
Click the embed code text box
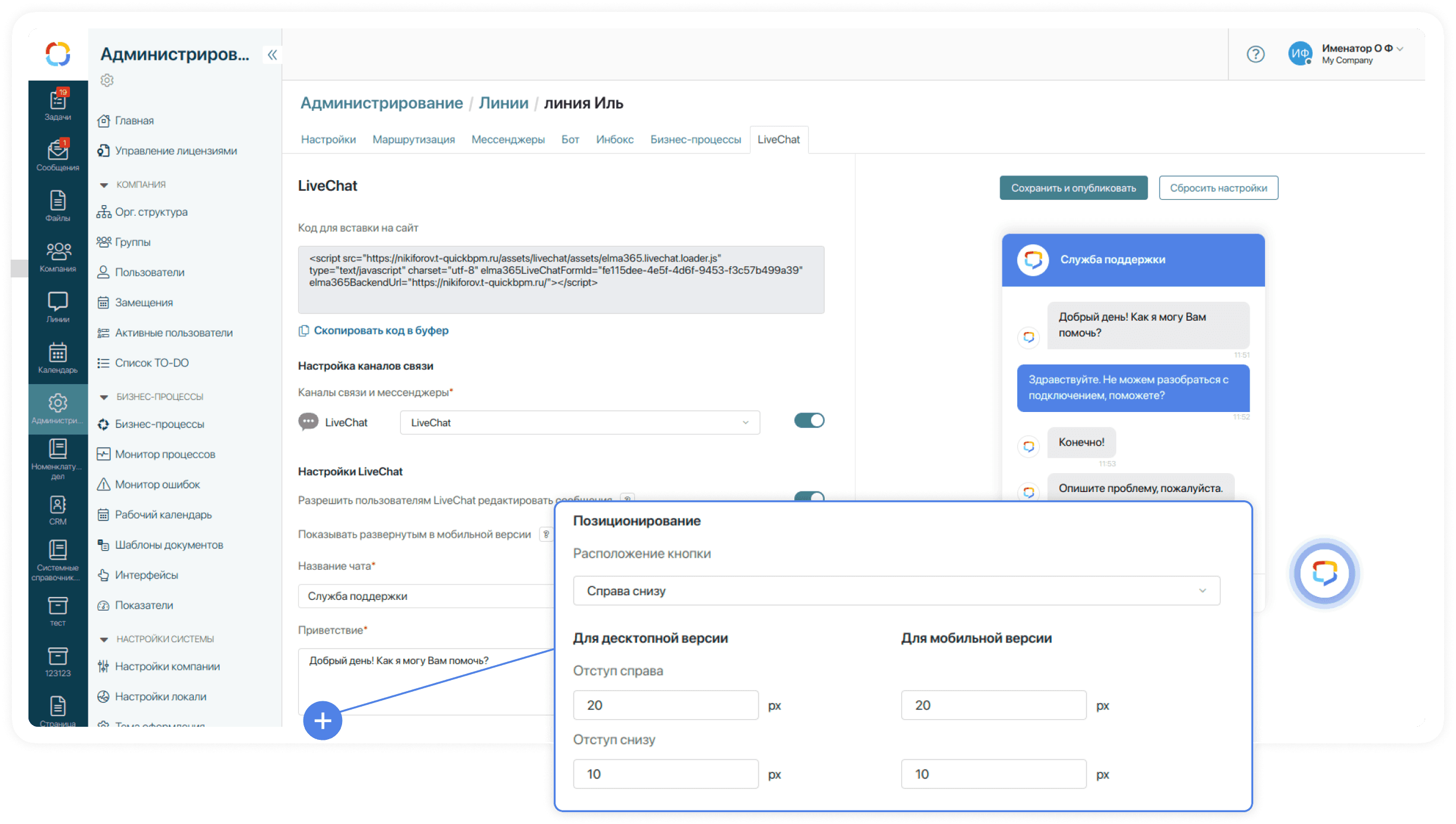(x=561, y=280)
